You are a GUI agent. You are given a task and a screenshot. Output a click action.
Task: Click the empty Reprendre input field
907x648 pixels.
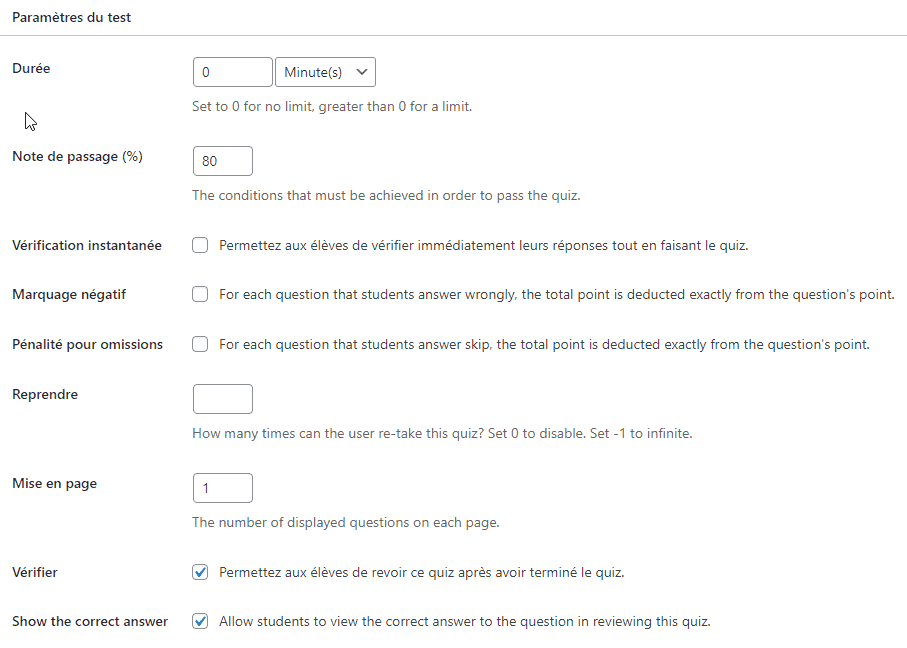pos(222,398)
